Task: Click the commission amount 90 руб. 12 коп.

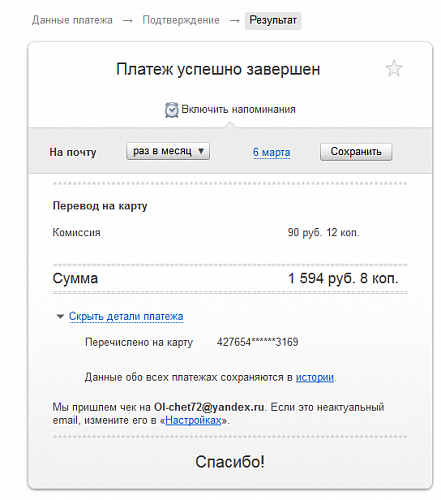Action: click(x=323, y=232)
